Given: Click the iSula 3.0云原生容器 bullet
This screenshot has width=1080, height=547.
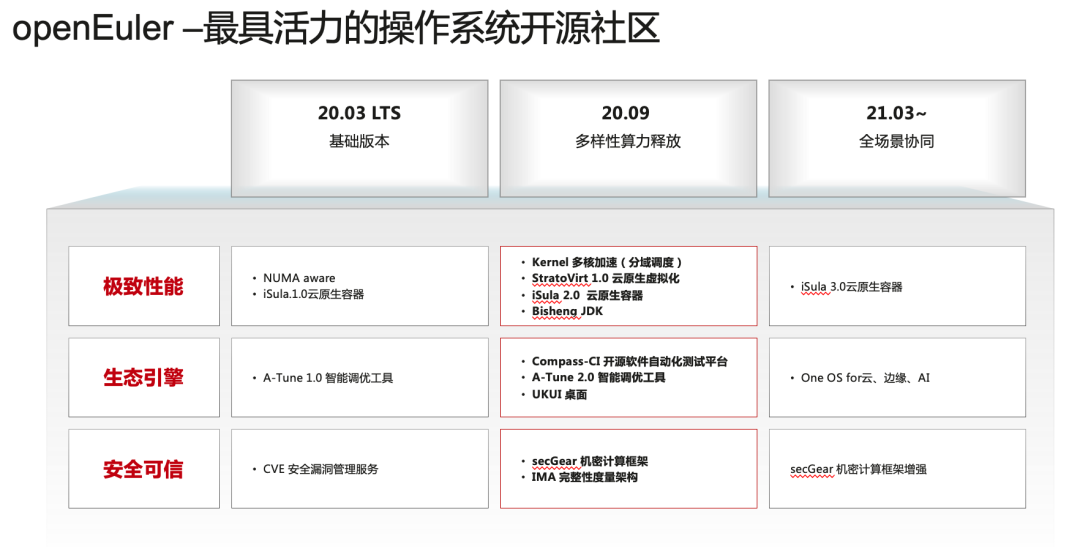Looking at the screenshot, I should point(851,287).
